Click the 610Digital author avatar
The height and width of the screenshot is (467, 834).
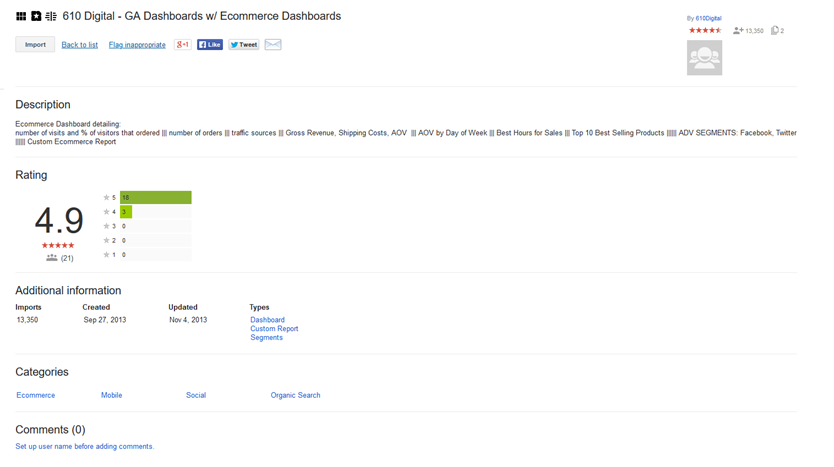pyautogui.click(x=704, y=59)
